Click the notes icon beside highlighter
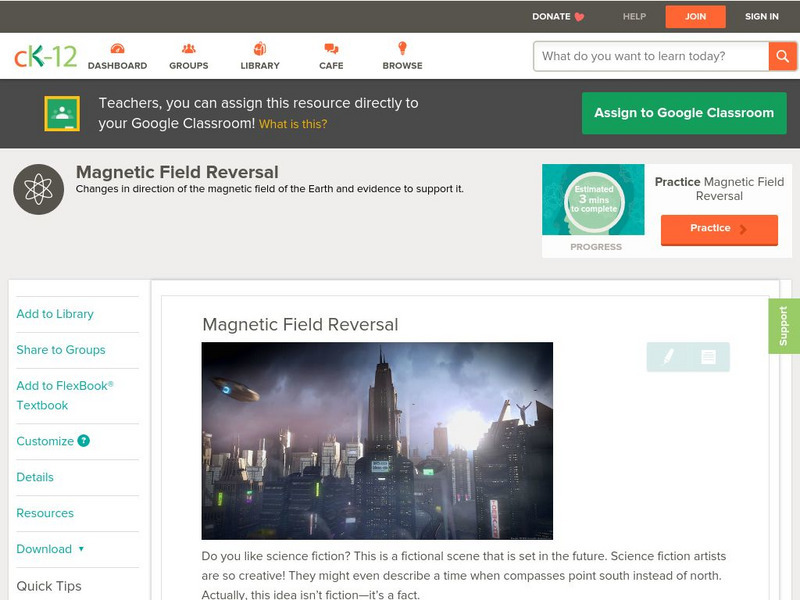The width and height of the screenshot is (800, 600). tap(708, 357)
